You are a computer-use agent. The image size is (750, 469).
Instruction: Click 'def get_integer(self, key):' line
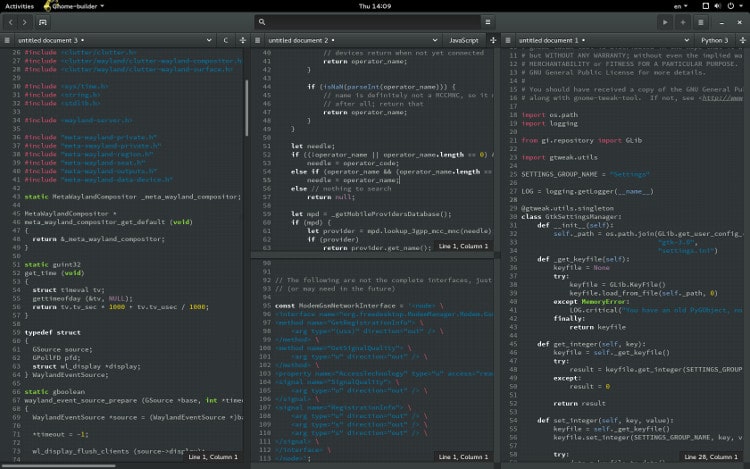(592, 344)
